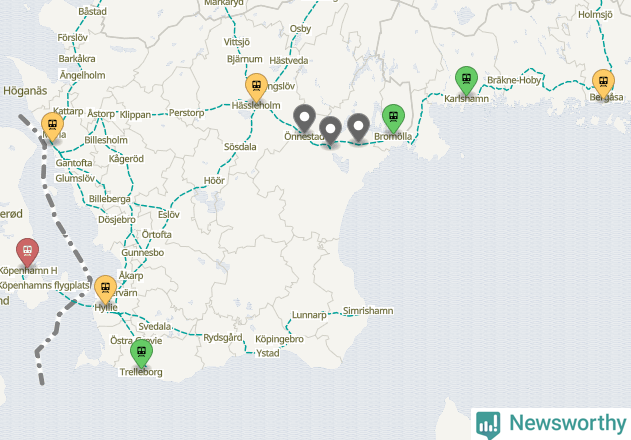Click the Bräkne-Hoby station label

pos(514,80)
